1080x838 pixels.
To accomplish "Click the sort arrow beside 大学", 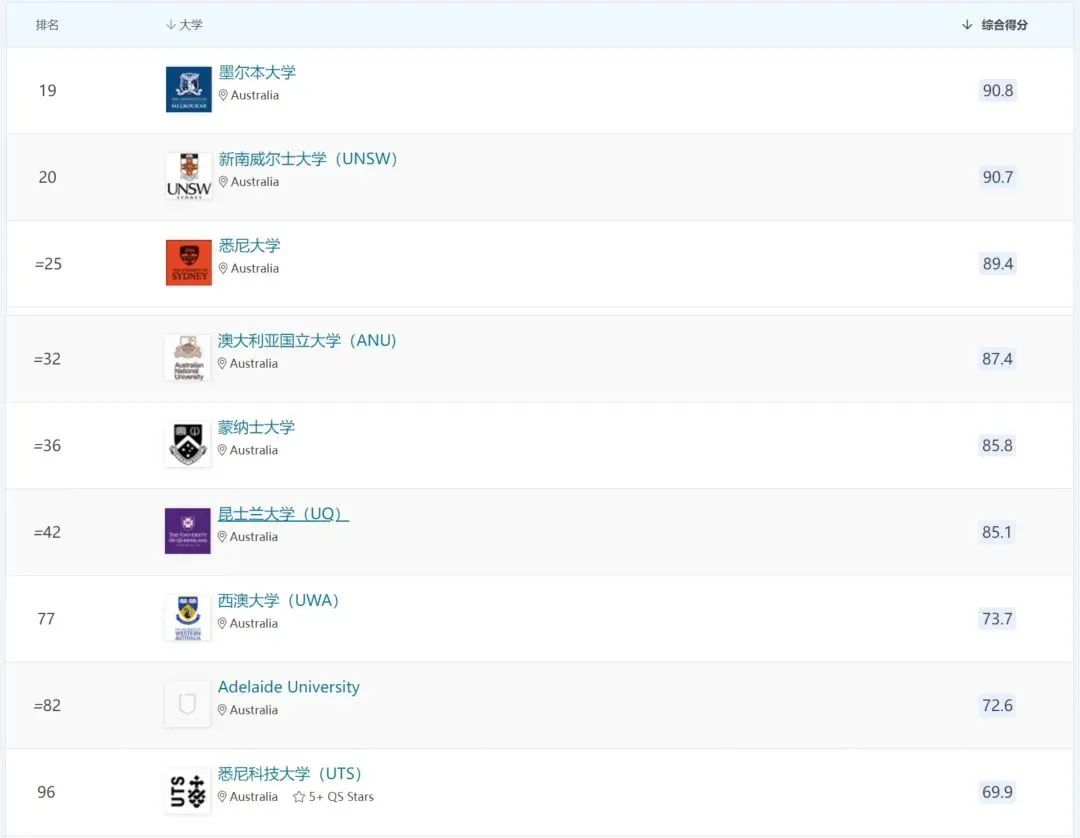I will tap(172, 24).
